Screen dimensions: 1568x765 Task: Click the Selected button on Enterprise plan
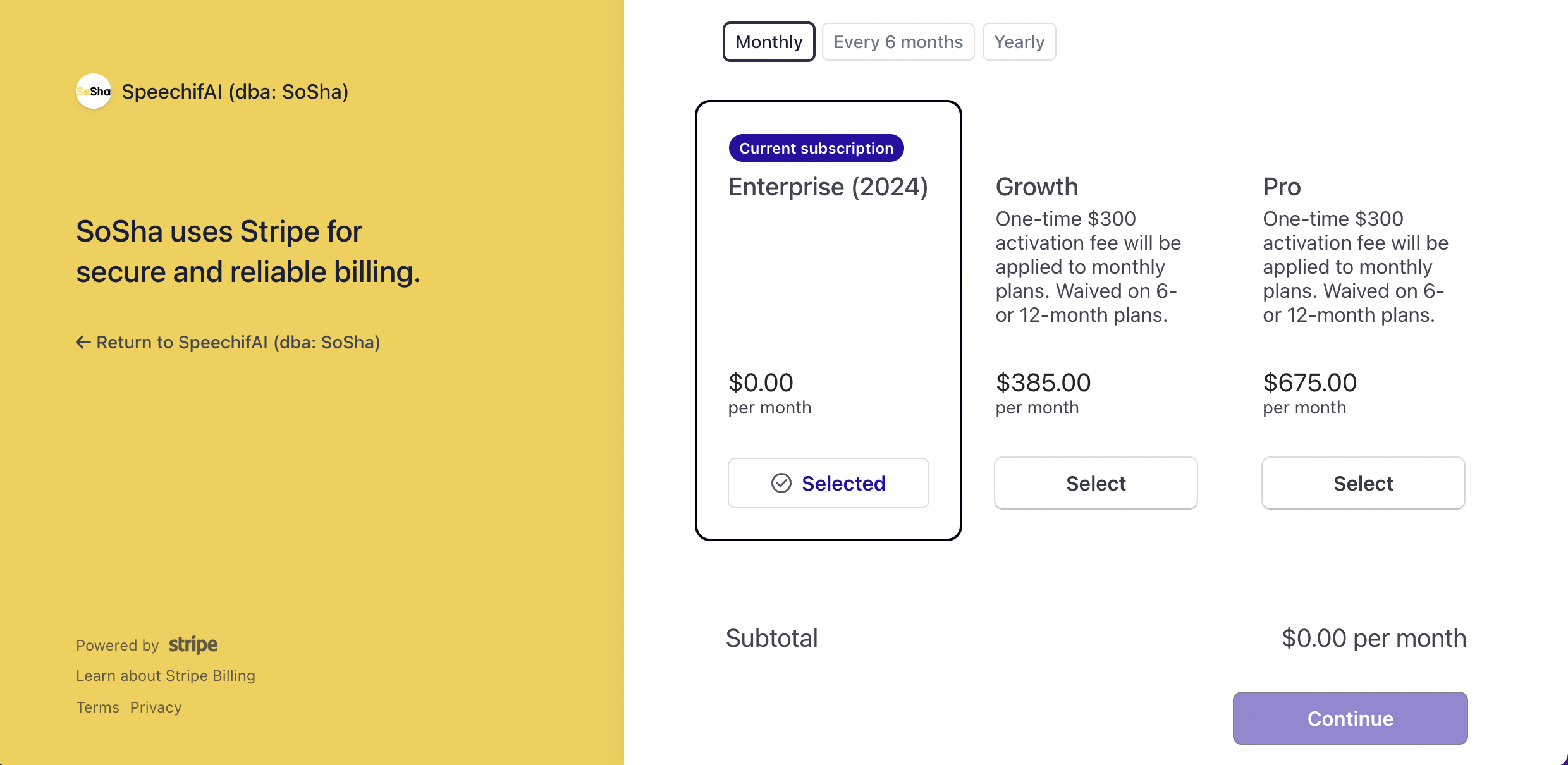828,483
